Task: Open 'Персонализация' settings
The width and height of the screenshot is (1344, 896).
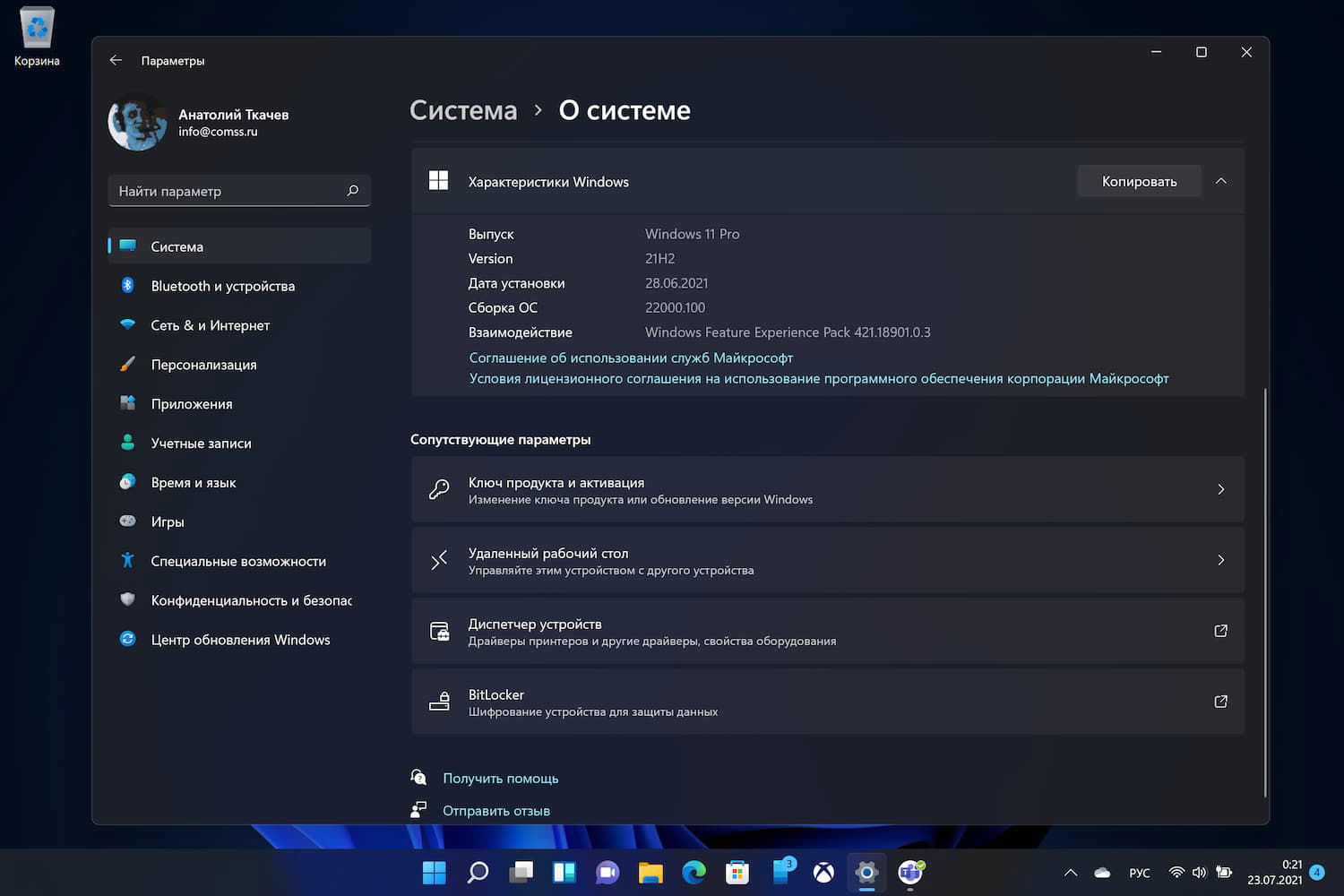Action: click(x=239, y=365)
